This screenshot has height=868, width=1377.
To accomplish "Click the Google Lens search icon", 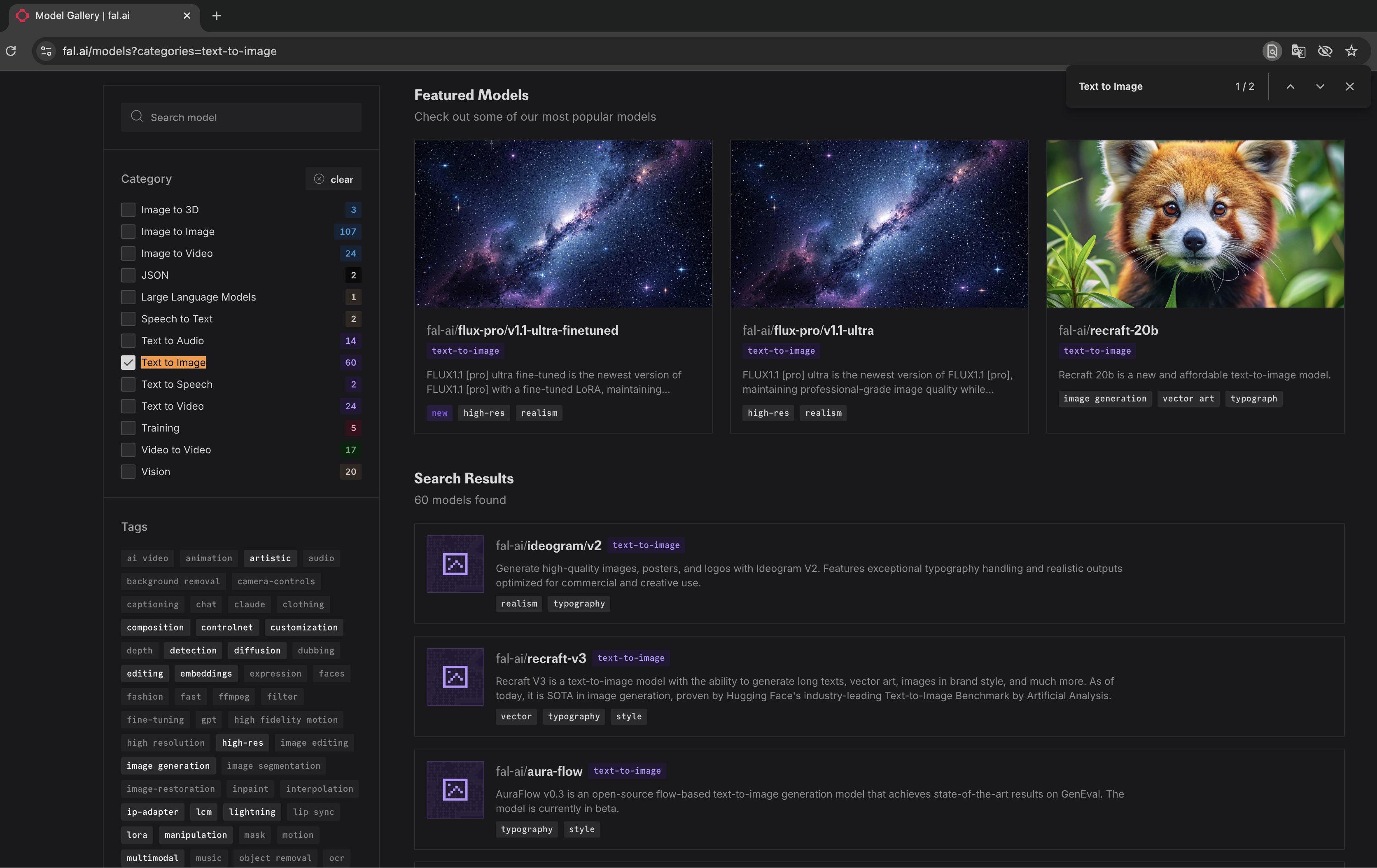I will click(1272, 51).
